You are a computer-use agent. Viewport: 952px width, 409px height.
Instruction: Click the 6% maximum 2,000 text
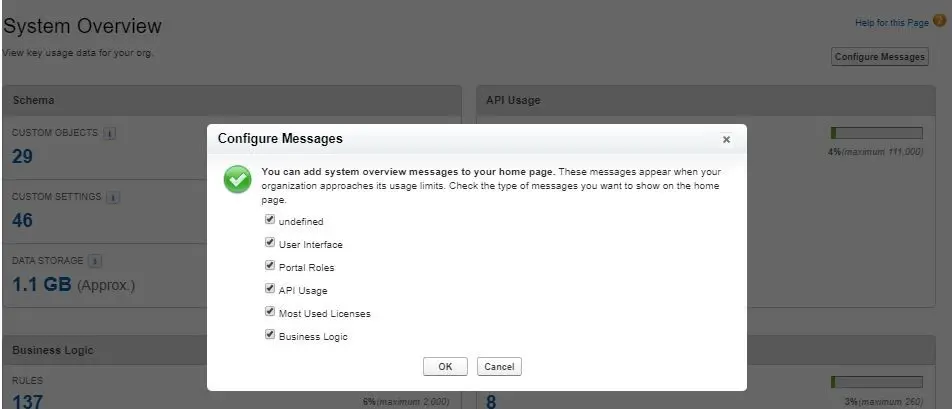(x=406, y=402)
